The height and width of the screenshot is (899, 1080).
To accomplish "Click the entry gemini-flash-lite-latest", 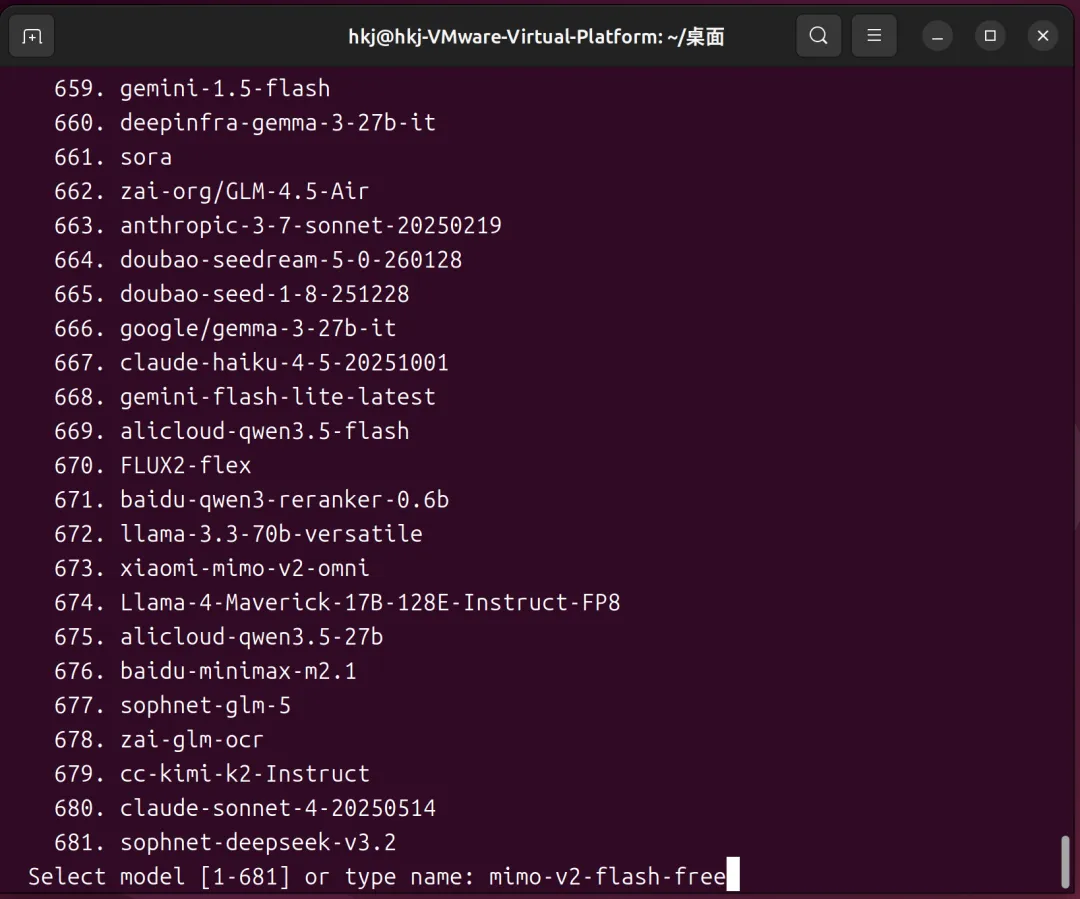I will (x=278, y=397).
